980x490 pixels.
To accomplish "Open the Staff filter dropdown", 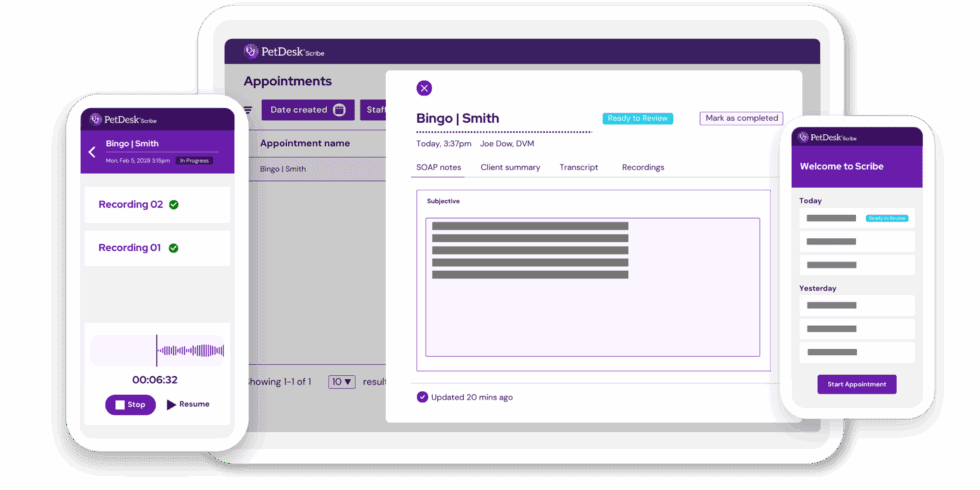I will [x=374, y=110].
